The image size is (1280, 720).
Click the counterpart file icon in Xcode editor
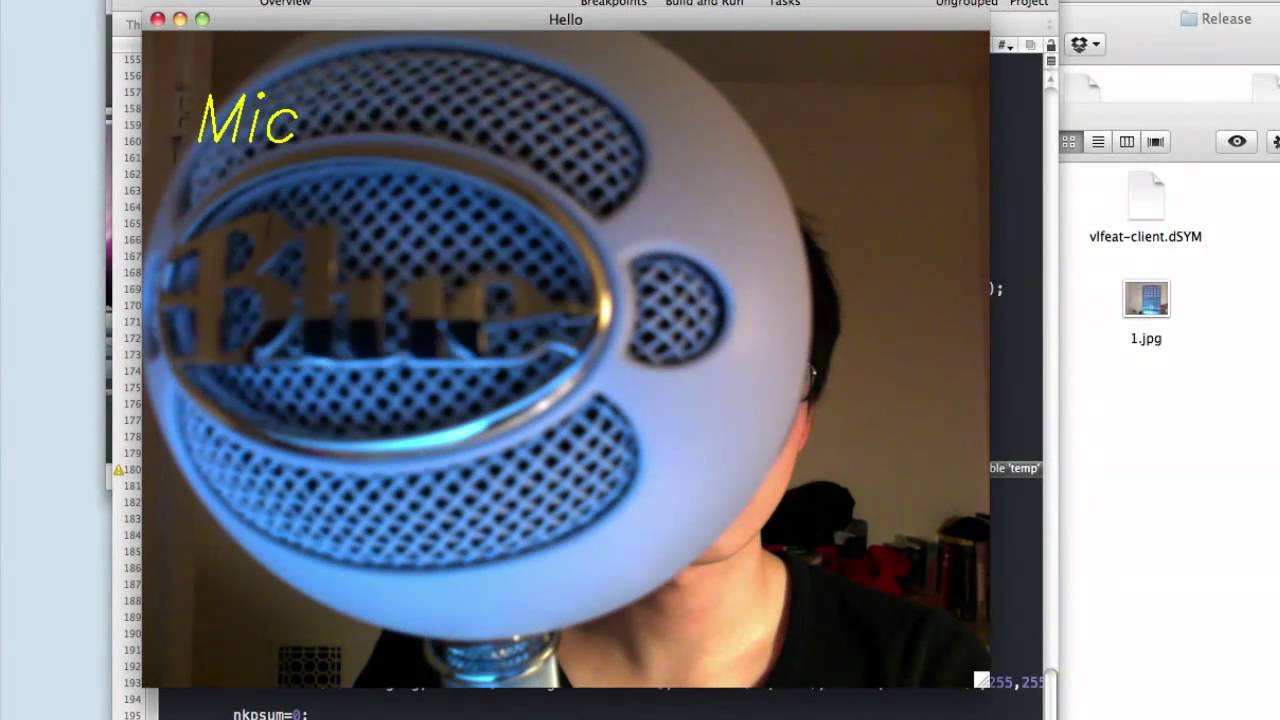coord(1030,46)
